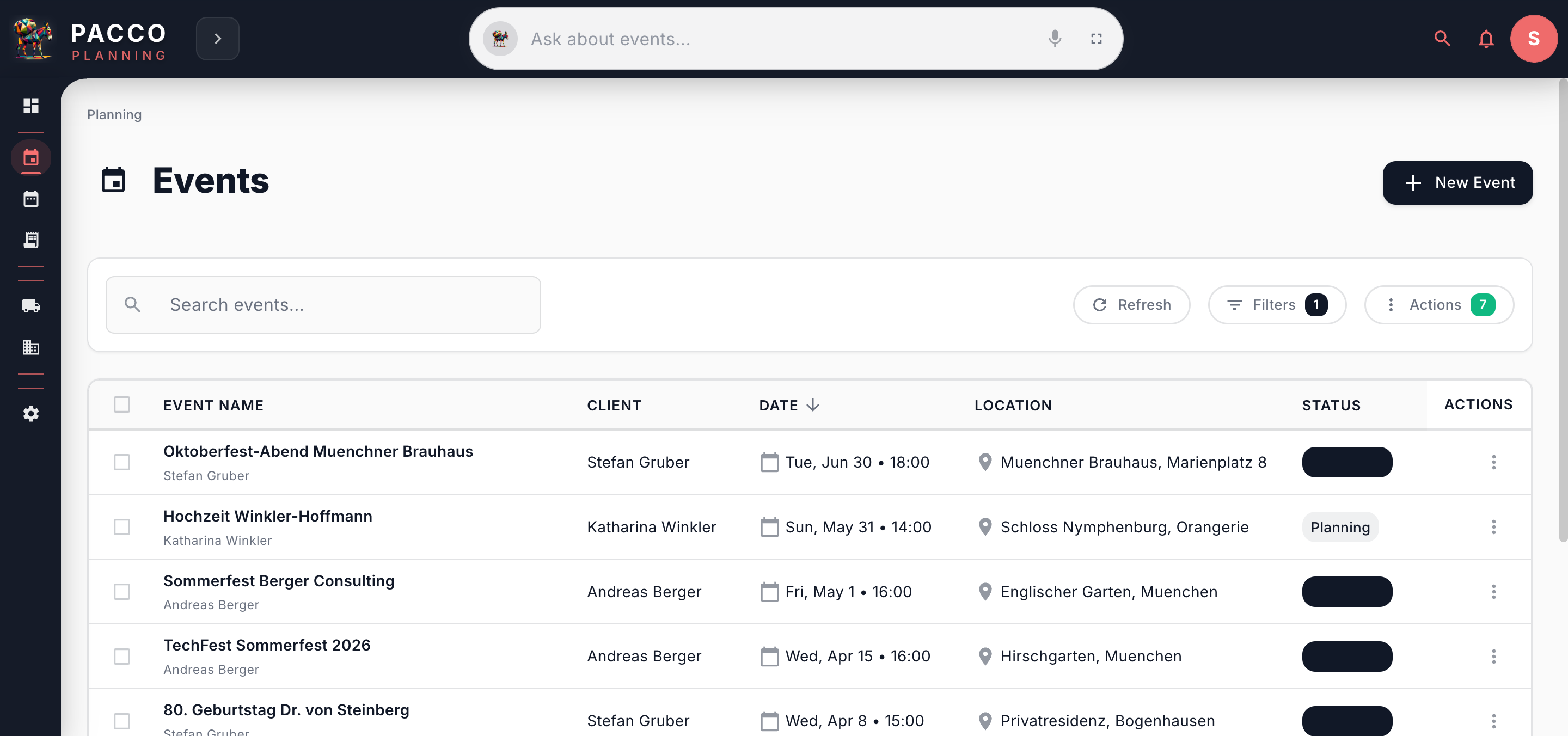Check the Hochzeit Winkler-Hoffmann row

pos(122,526)
